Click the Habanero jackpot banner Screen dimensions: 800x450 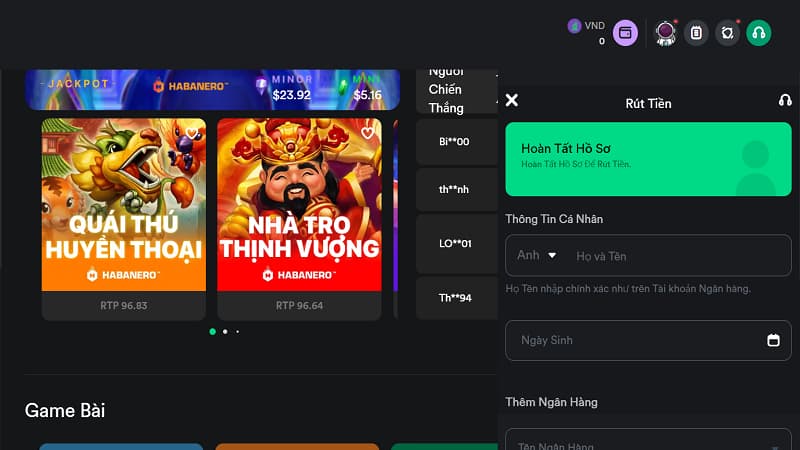point(212,90)
